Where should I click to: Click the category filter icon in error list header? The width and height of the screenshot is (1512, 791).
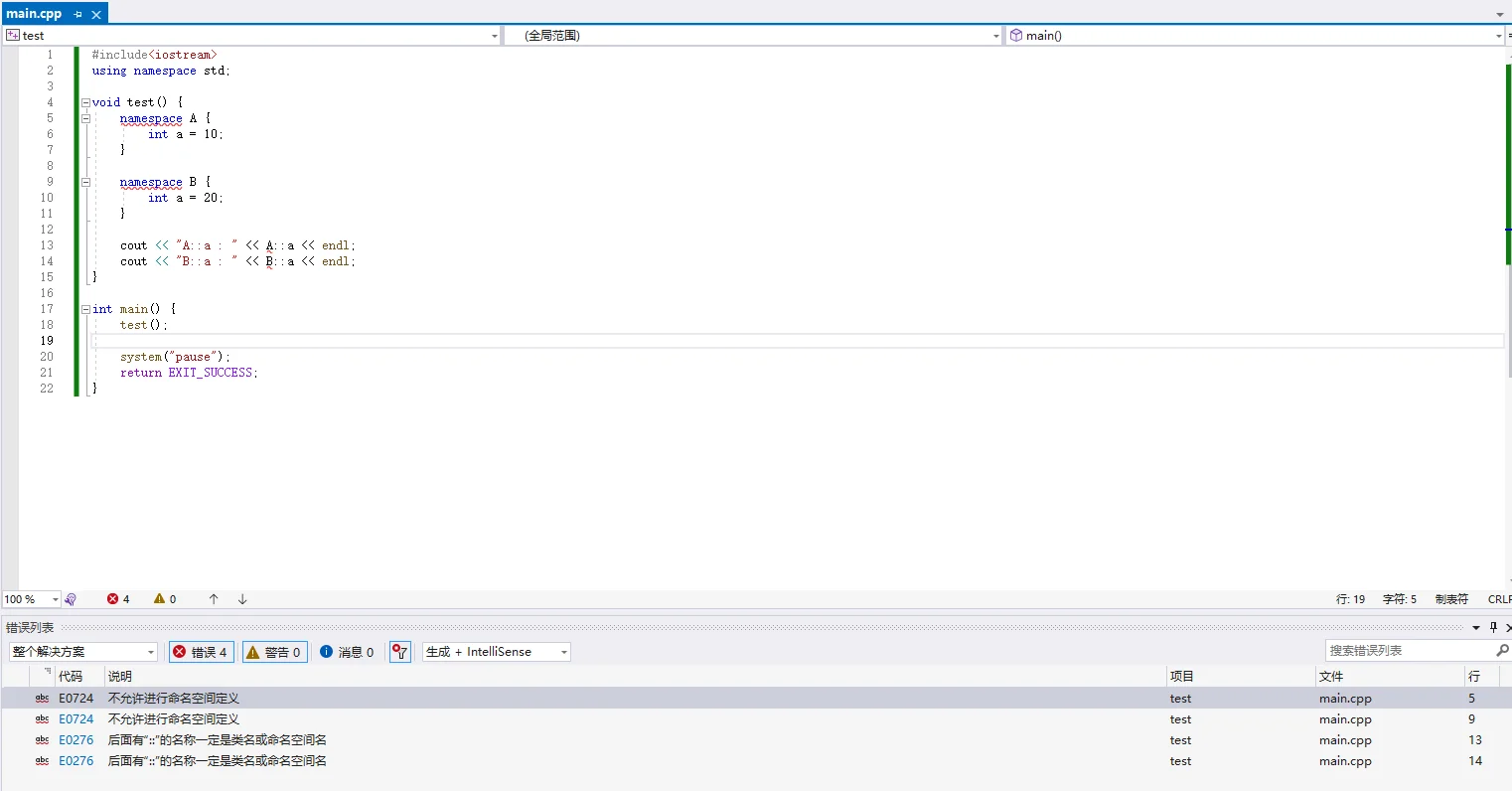(x=47, y=673)
